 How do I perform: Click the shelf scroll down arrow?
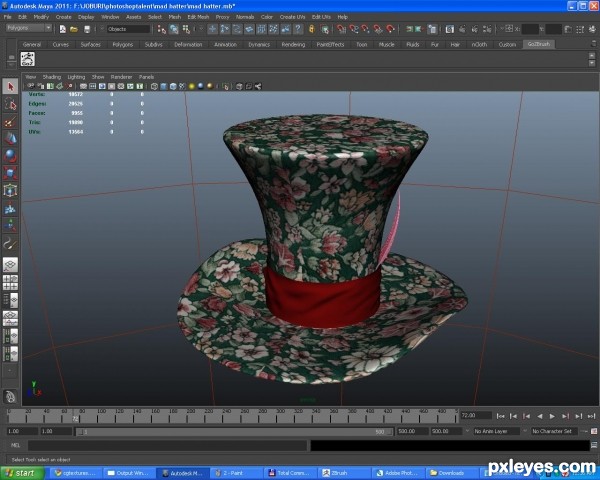click(592, 63)
